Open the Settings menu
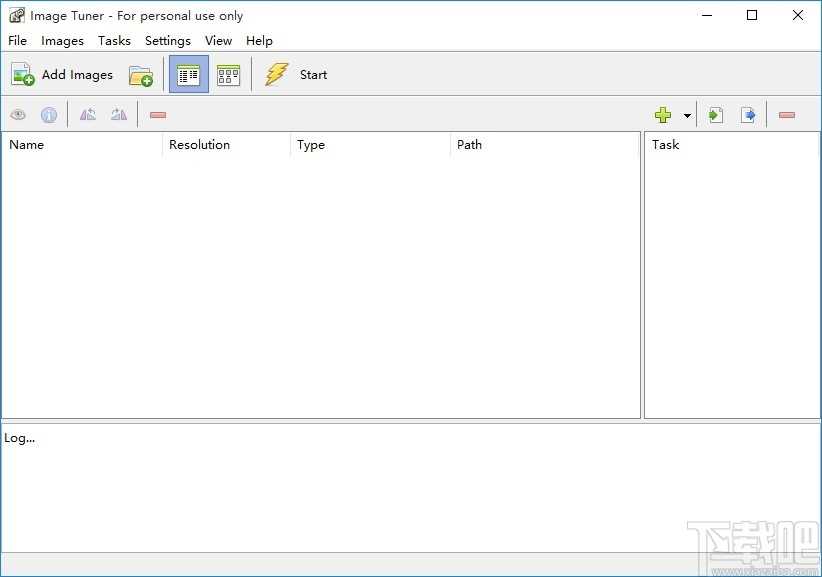This screenshot has width=822, height=577. click(x=167, y=41)
